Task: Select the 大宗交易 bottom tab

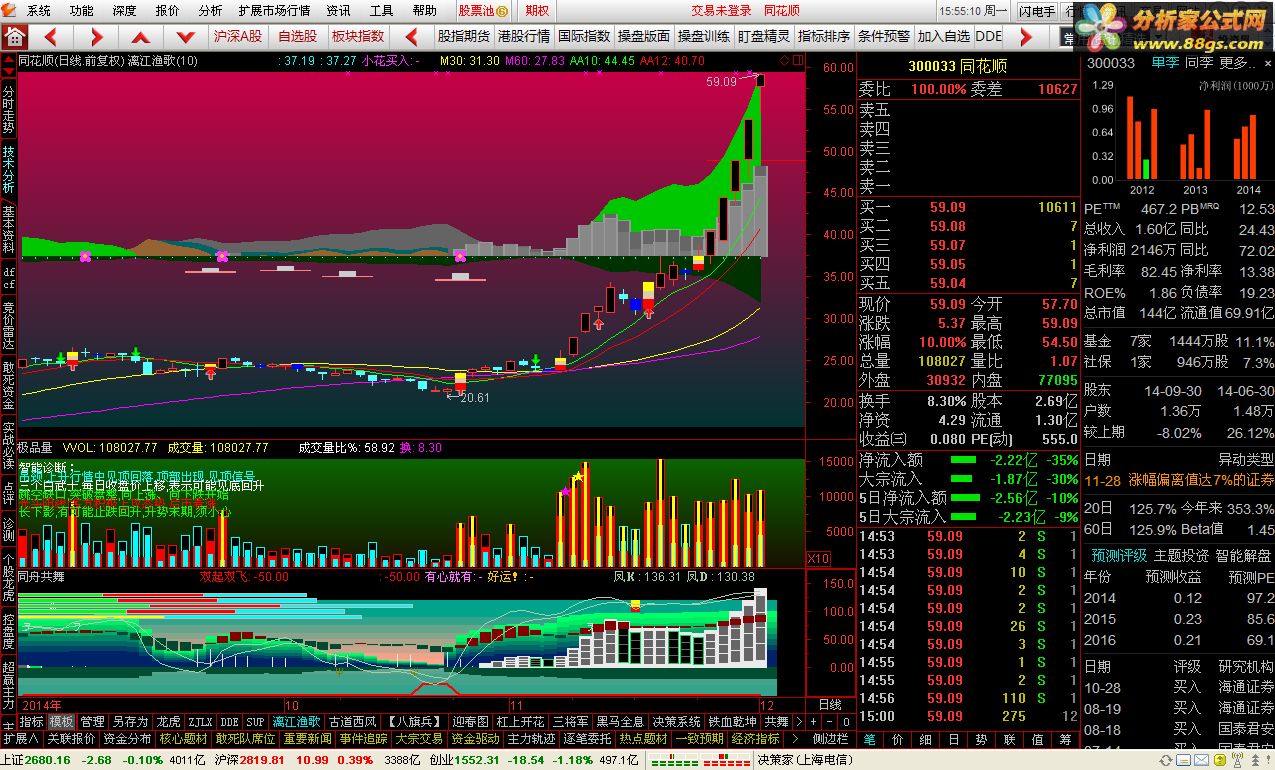Action: pyautogui.click(x=418, y=739)
